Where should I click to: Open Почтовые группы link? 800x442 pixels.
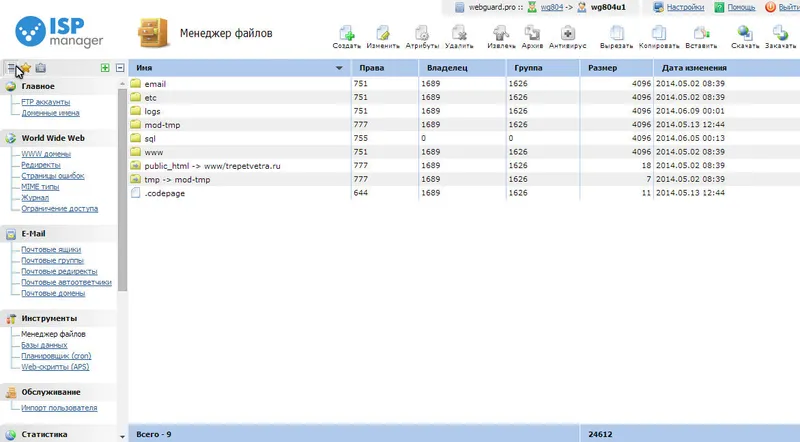pos(52,260)
